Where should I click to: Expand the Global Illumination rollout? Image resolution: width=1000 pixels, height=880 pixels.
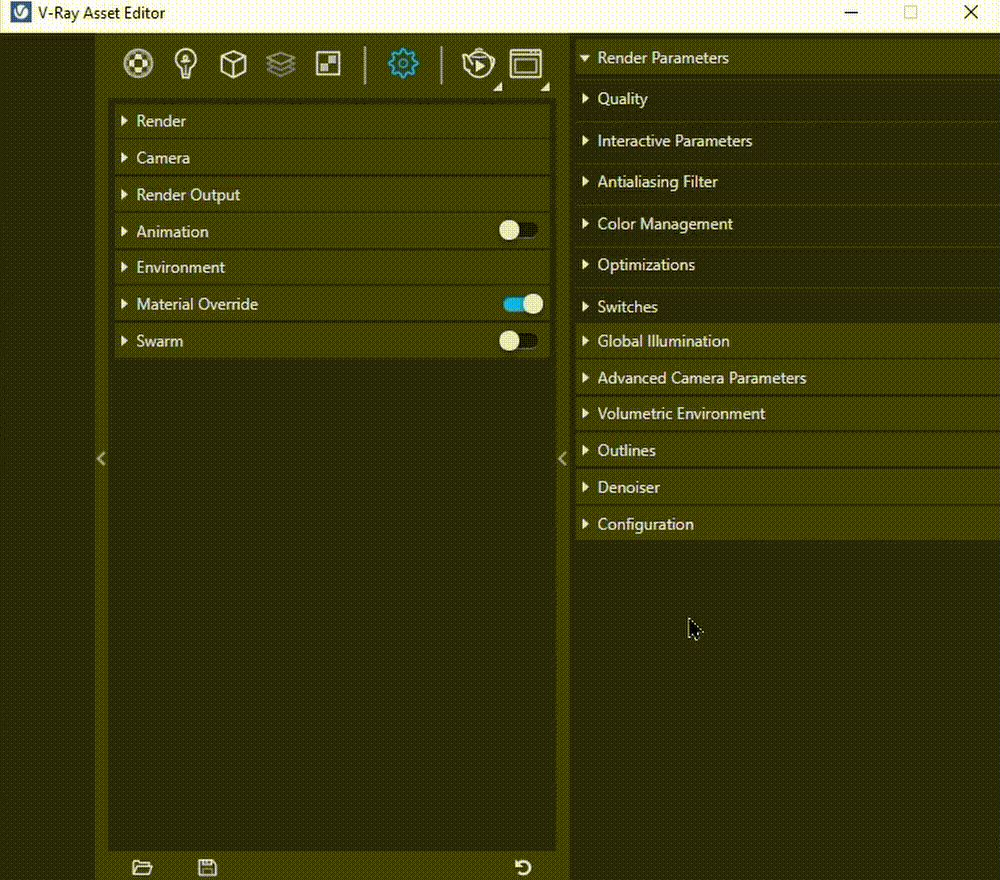(788, 341)
